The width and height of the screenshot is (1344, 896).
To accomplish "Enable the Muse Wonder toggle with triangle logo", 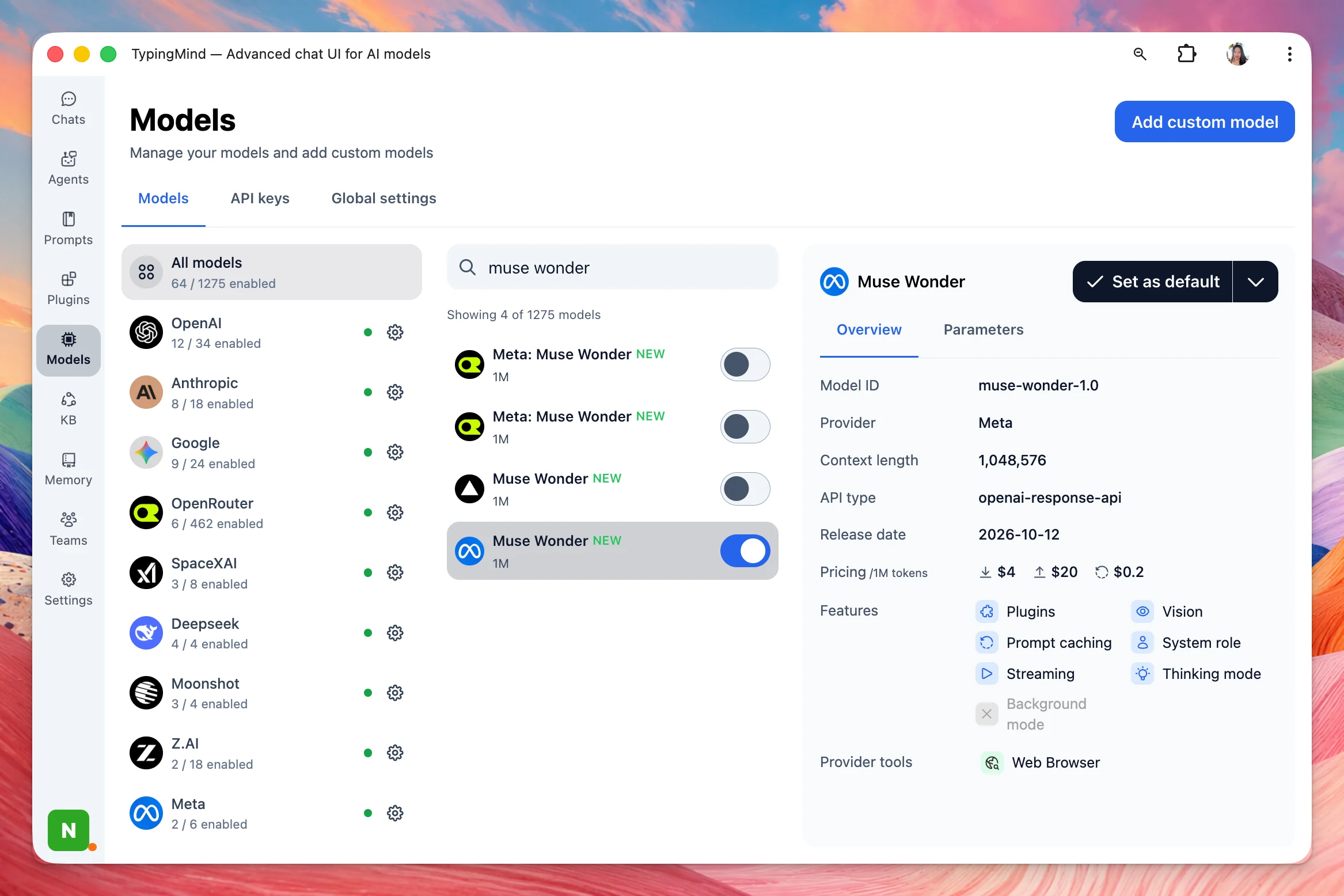I will [x=745, y=489].
